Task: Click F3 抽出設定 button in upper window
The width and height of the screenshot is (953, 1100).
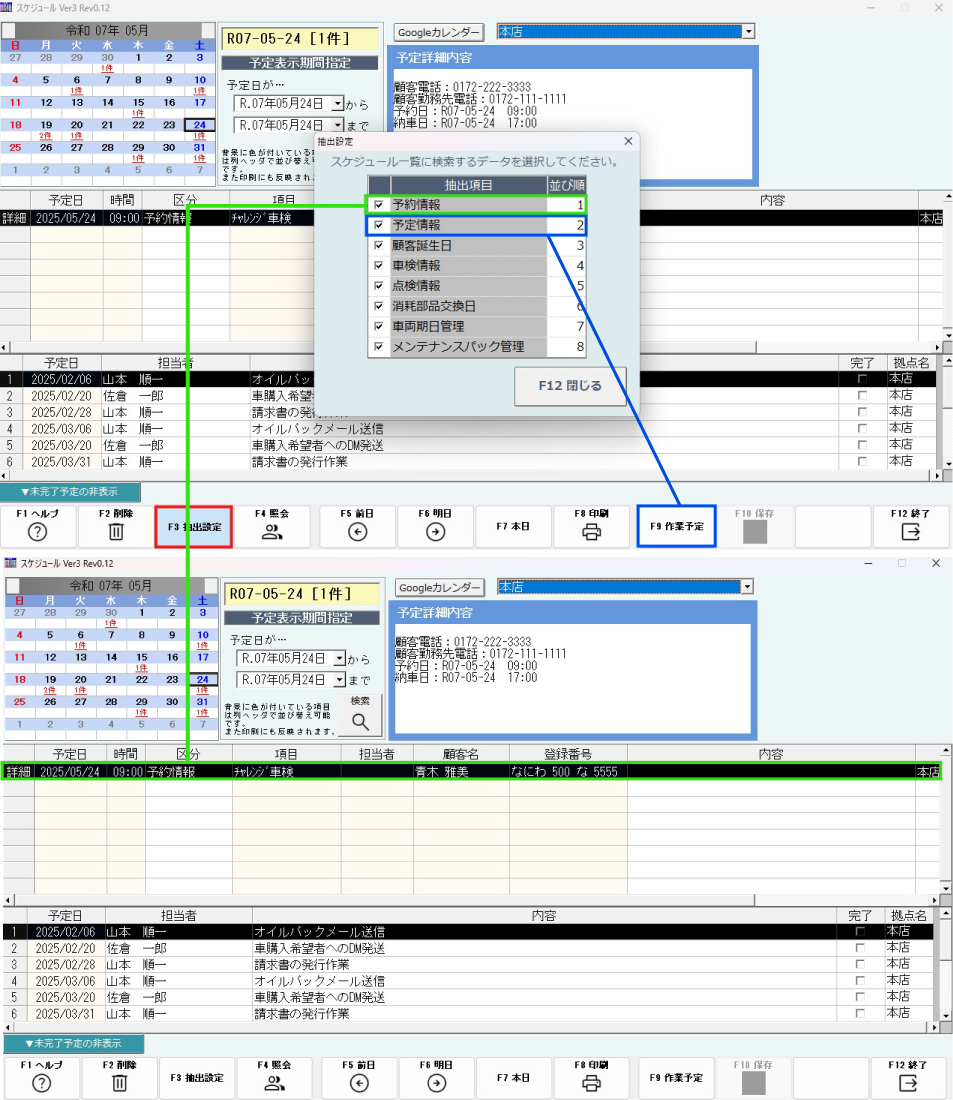Action: click(194, 527)
